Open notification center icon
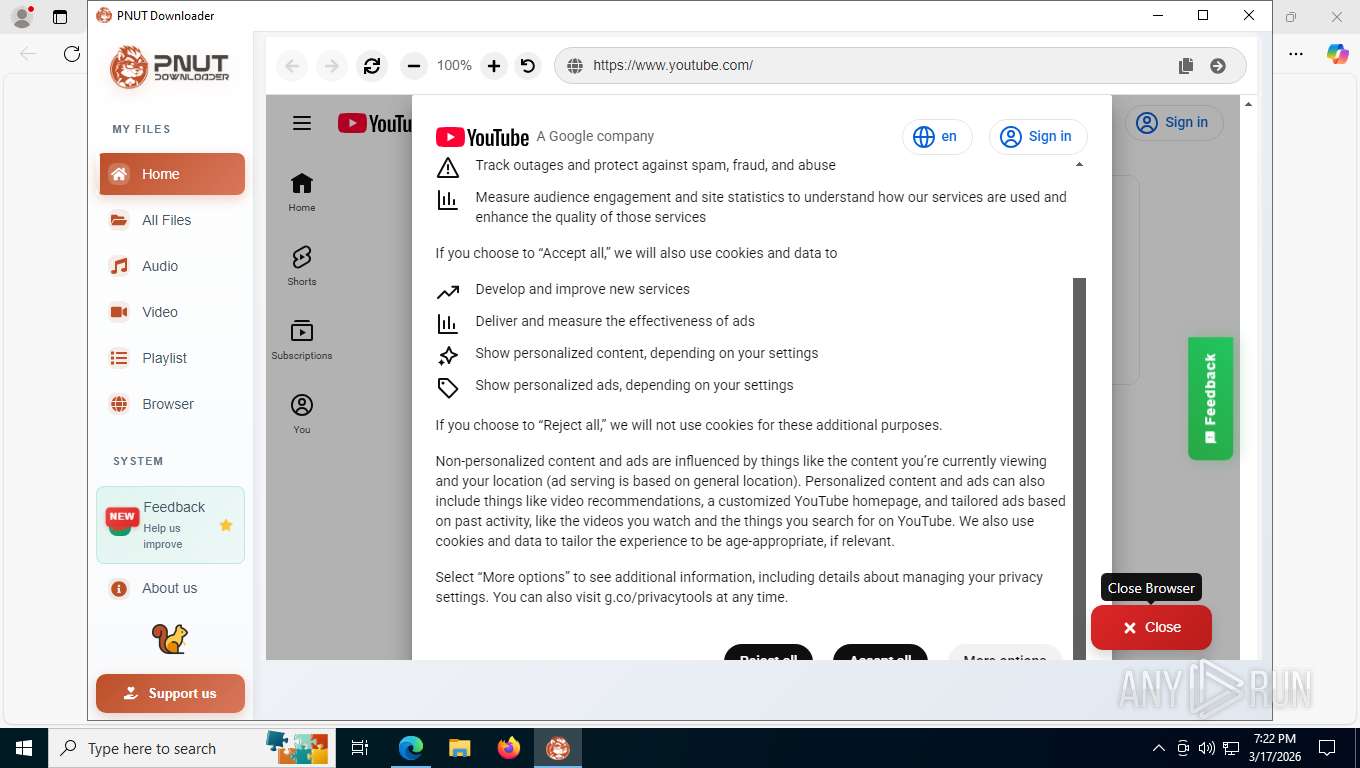Screen dimensions: 1360x768 pyautogui.click(x=1327, y=748)
